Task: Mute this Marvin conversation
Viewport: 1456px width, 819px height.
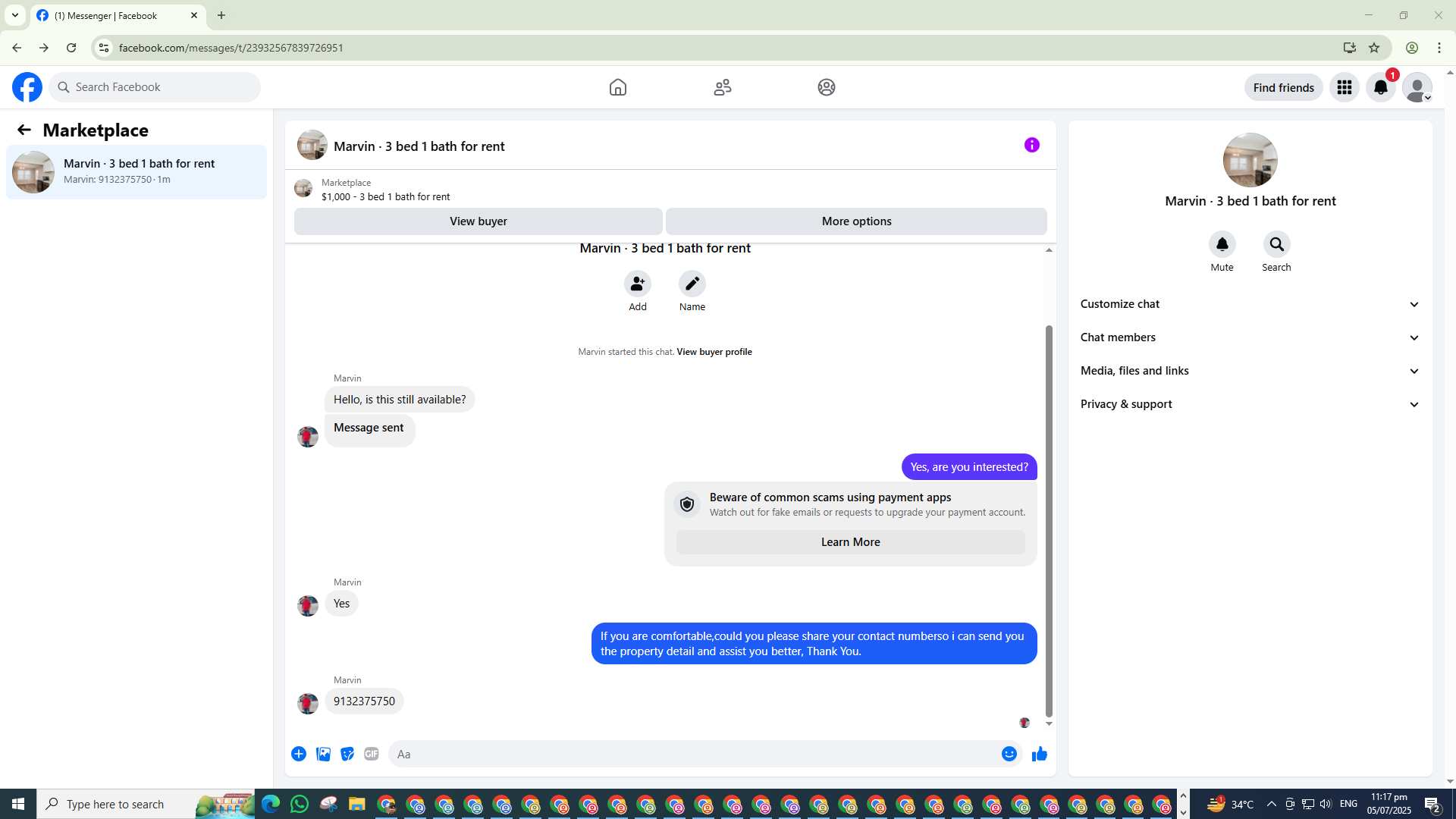Action: pyautogui.click(x=1222, y=245)
